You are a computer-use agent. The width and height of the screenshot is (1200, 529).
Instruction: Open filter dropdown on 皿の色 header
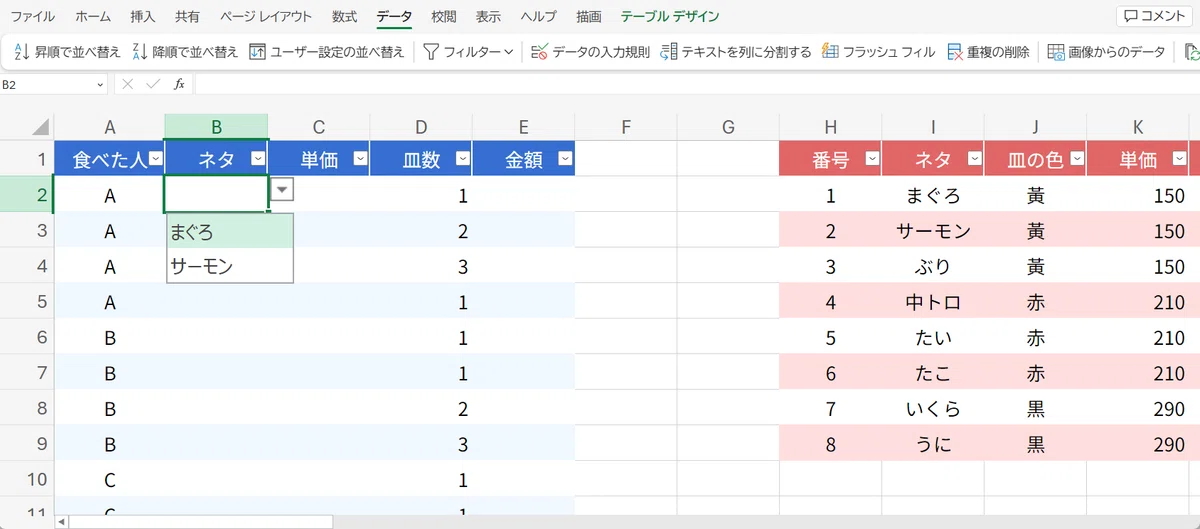(1076, 158)
